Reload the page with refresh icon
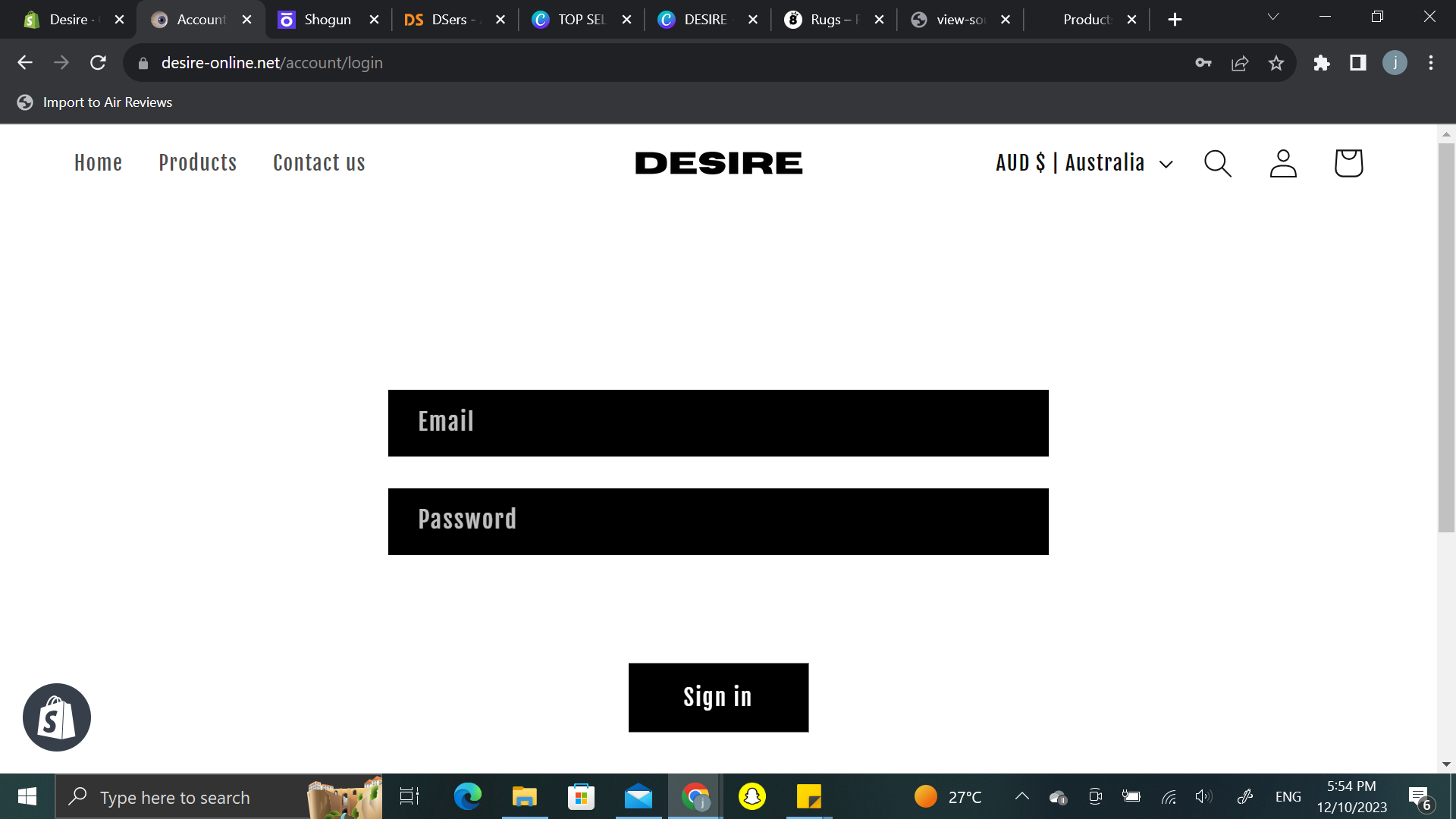 click(x=98, y=63)
